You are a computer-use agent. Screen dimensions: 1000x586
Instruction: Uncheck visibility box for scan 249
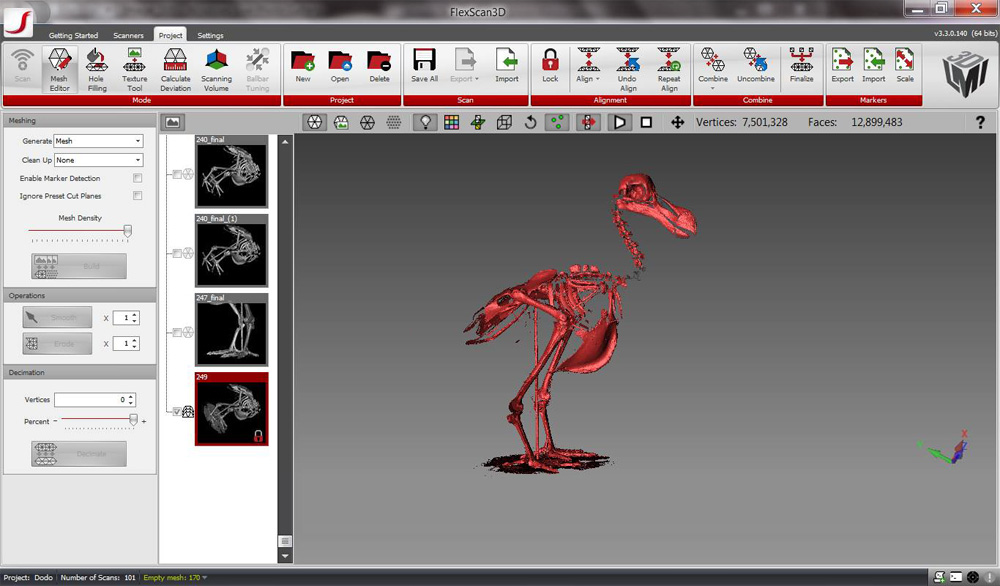177,411
